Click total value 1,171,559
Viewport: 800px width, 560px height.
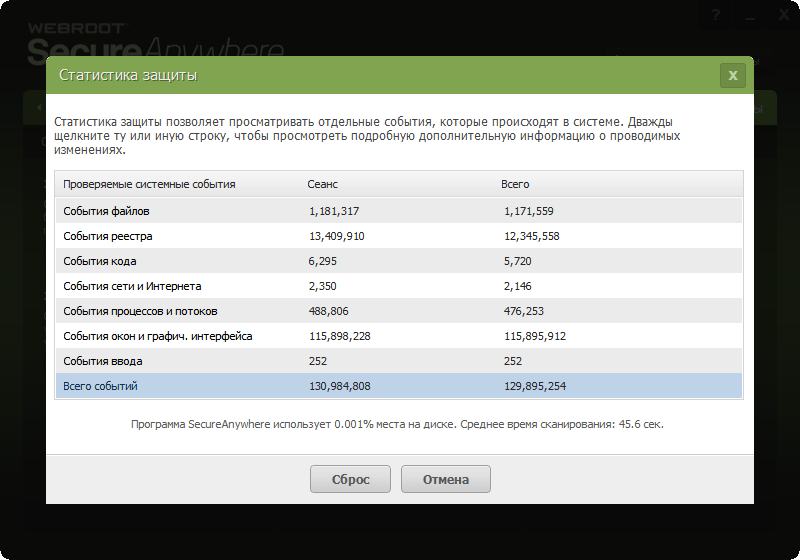coord(529,211)
